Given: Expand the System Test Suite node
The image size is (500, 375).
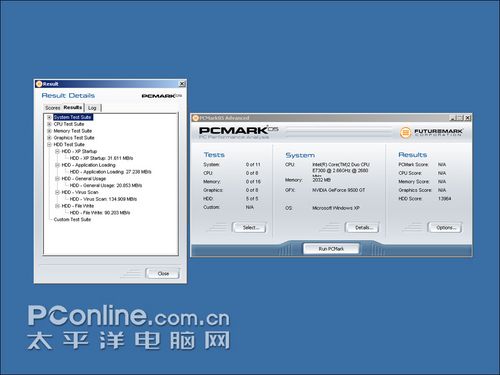Looking at the screenshot, I should coord(49,117).
